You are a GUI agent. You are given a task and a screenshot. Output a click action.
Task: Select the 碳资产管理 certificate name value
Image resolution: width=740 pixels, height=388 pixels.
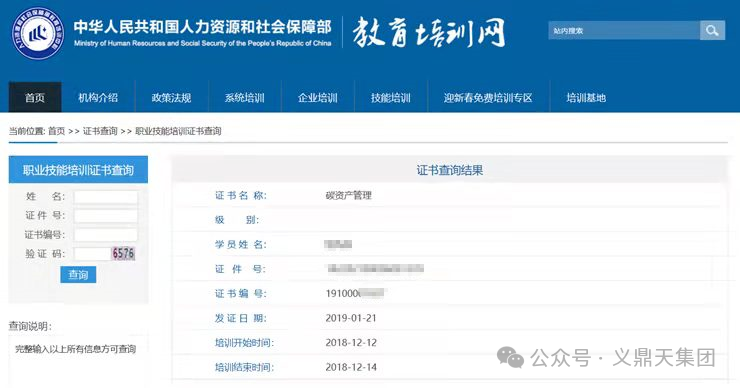click(349, 195)
